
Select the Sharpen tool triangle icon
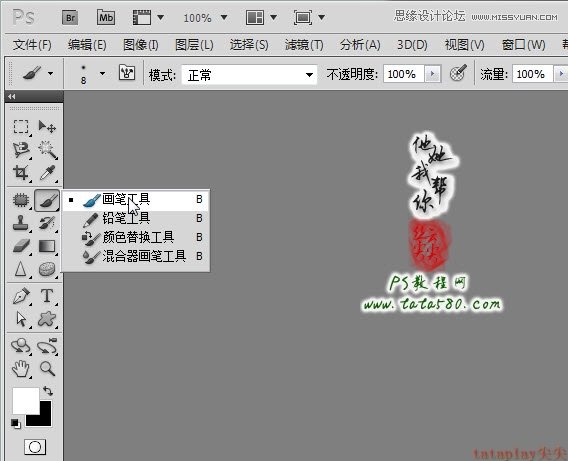pos(21,269)
